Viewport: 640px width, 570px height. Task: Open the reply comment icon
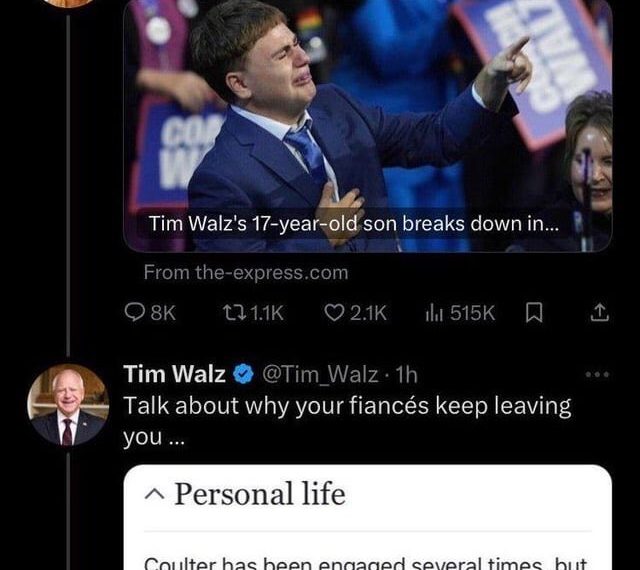pos(134,312)
